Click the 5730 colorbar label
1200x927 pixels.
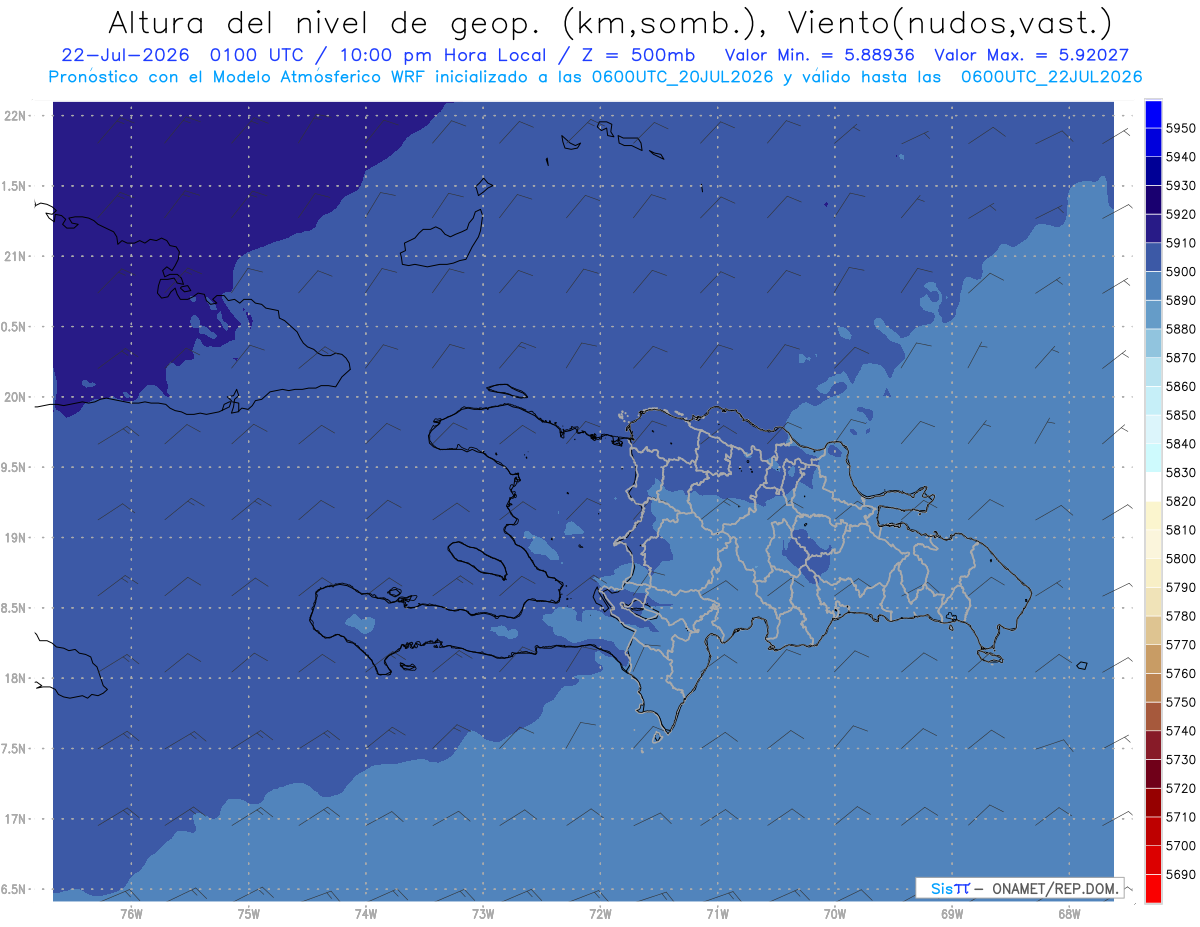[x=1180, y=759]
